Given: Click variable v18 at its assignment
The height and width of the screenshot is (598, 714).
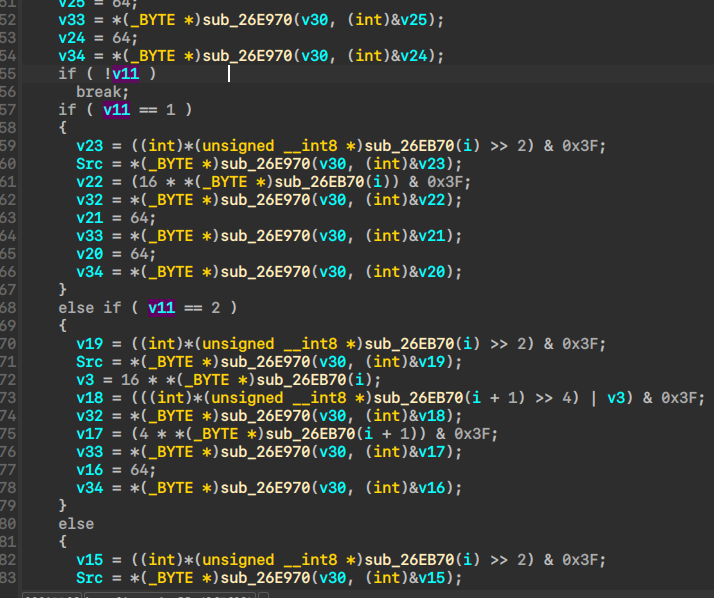Looking at the screenshot, I should coord(89,398).
